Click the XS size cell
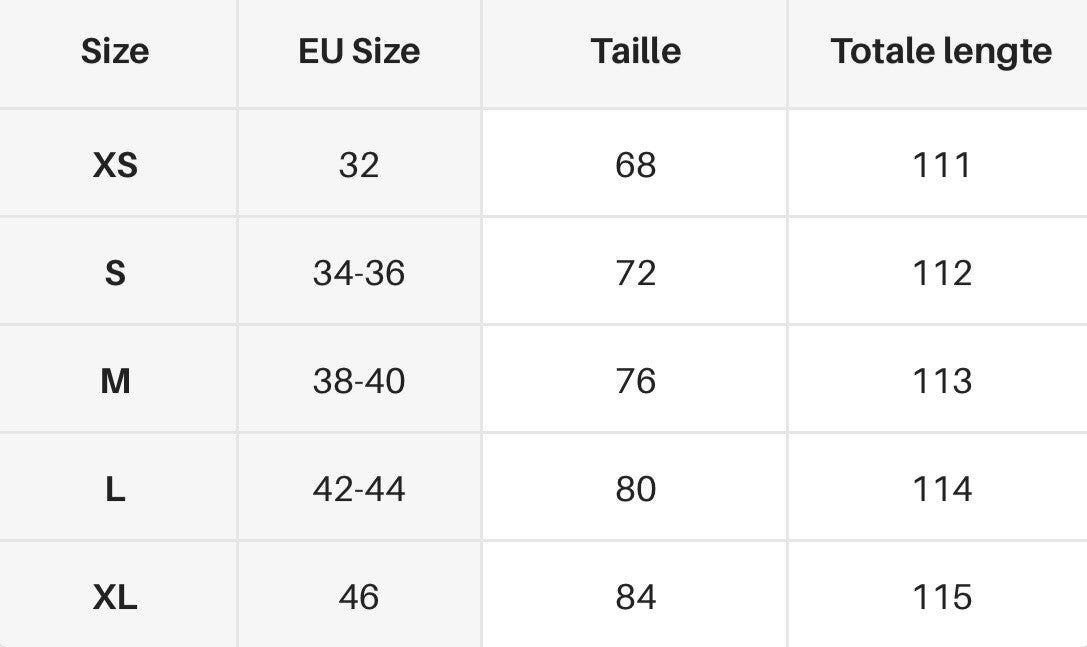The image size is (1087, 647). (115, 164)
